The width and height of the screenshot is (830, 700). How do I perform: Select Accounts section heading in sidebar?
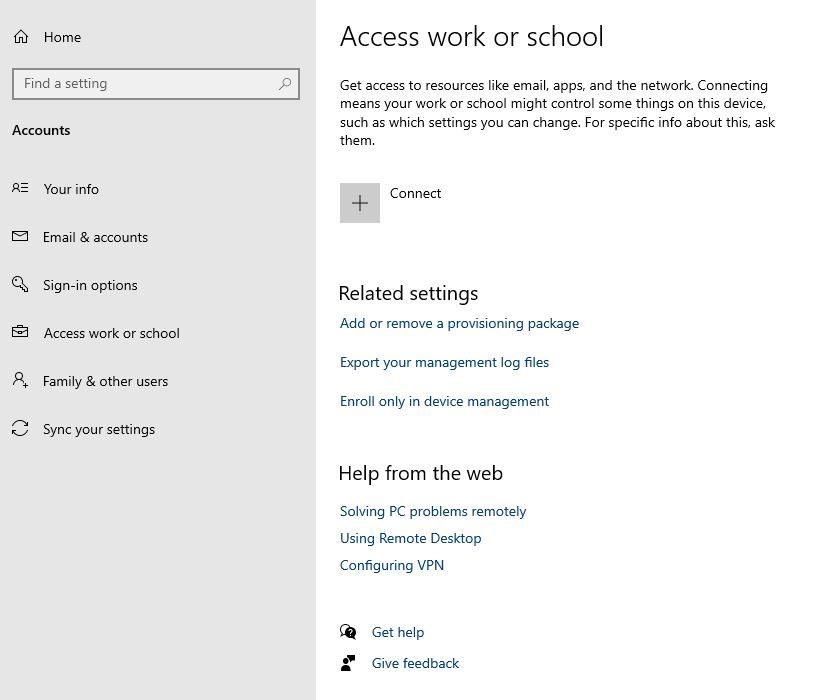pyautogui.click(x=41, y=130)
